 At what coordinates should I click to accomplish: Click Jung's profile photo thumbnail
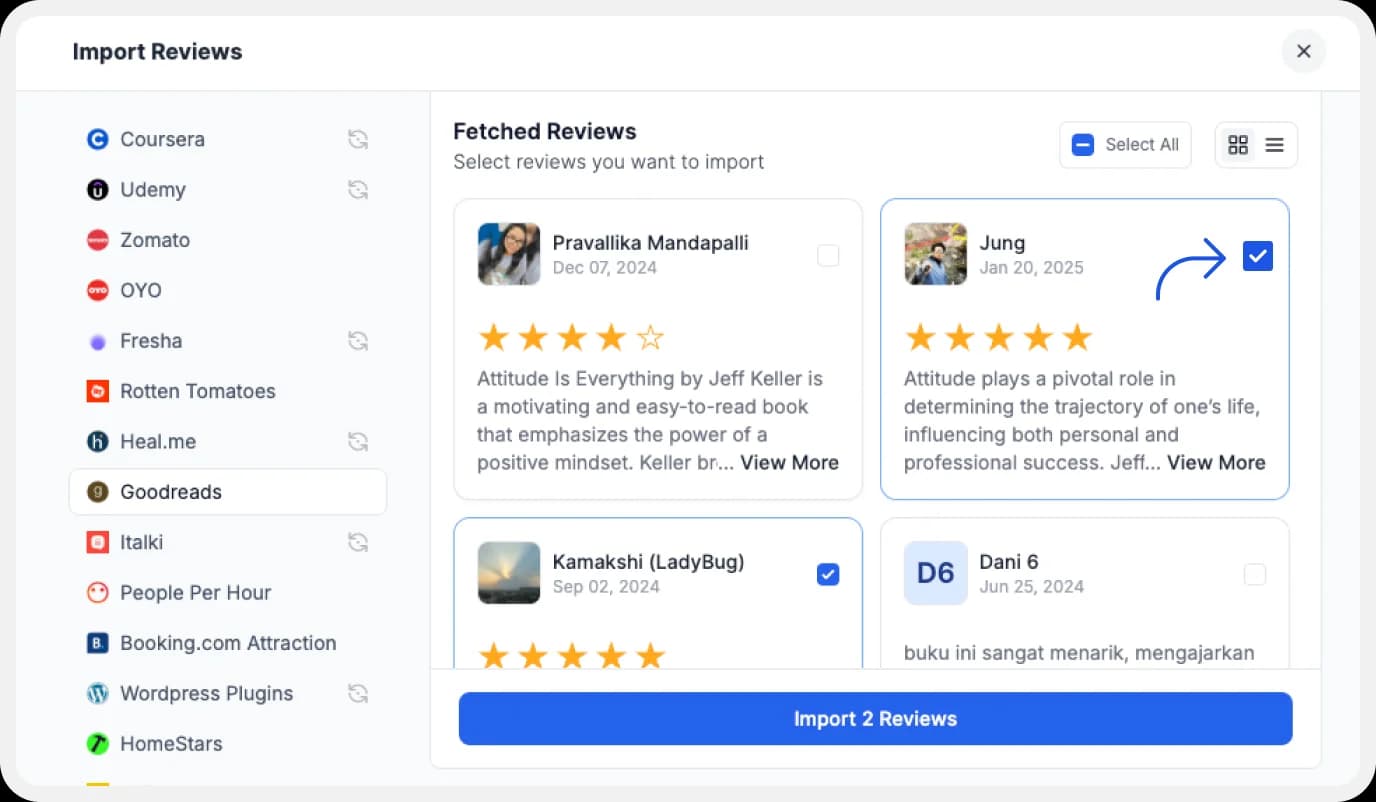point(935,254)
